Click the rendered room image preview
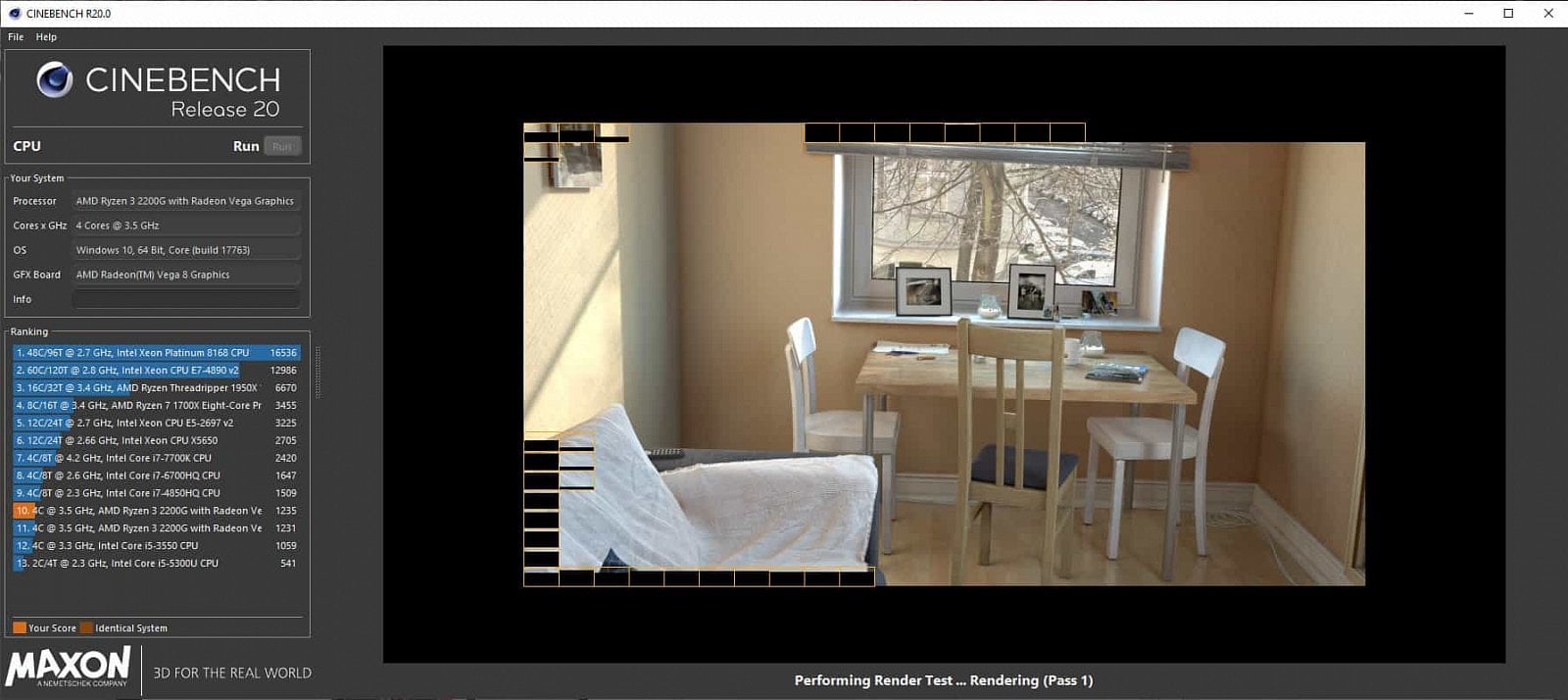 pos(944,354)
